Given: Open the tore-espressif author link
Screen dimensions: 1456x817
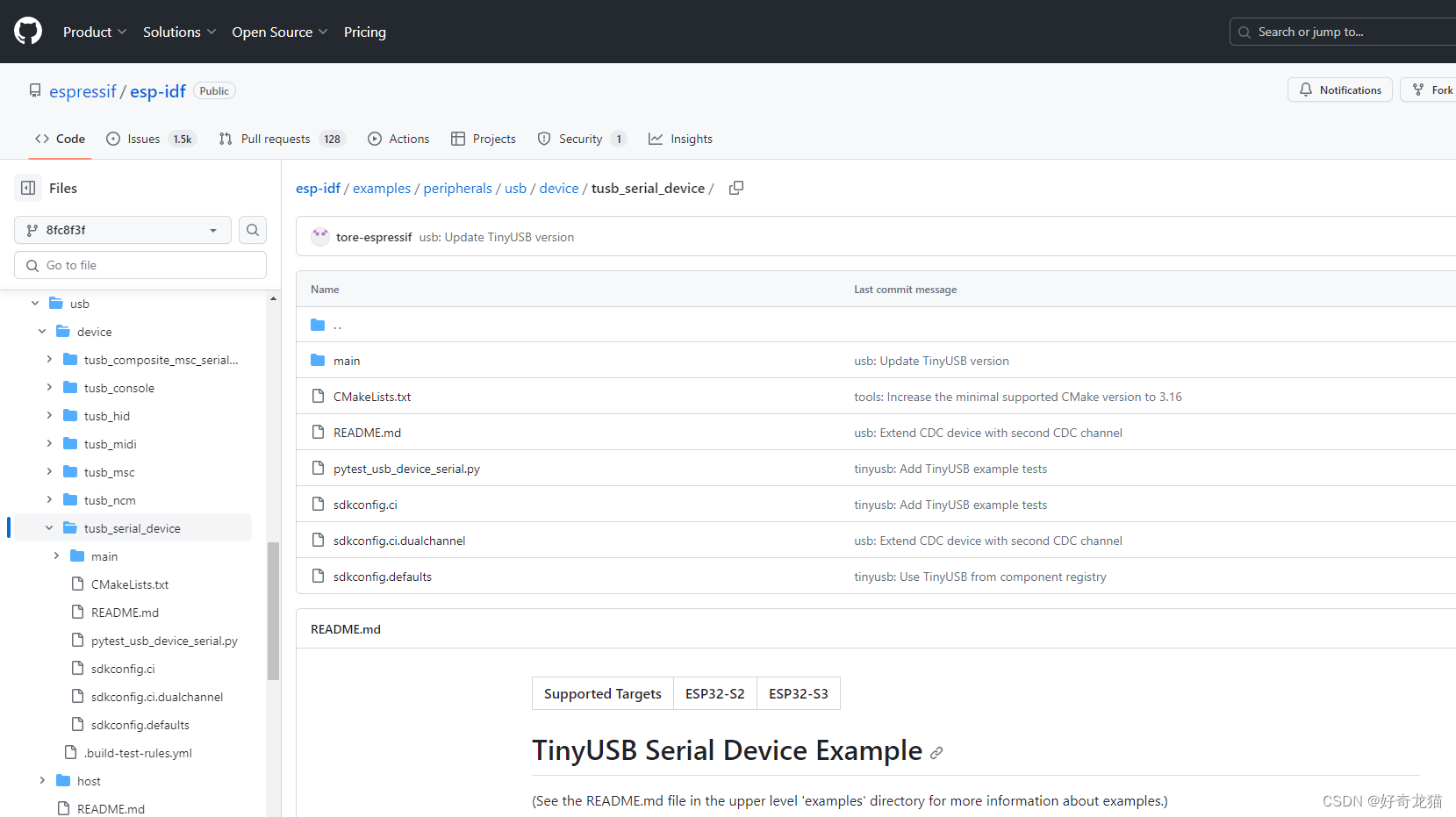Looking at the screenshot, I should [x=374, y=237].
